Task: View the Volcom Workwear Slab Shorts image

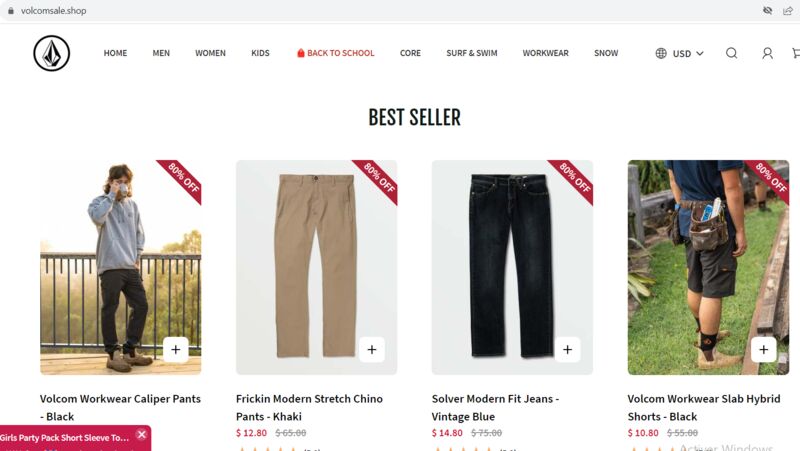Action: (708, 267)
